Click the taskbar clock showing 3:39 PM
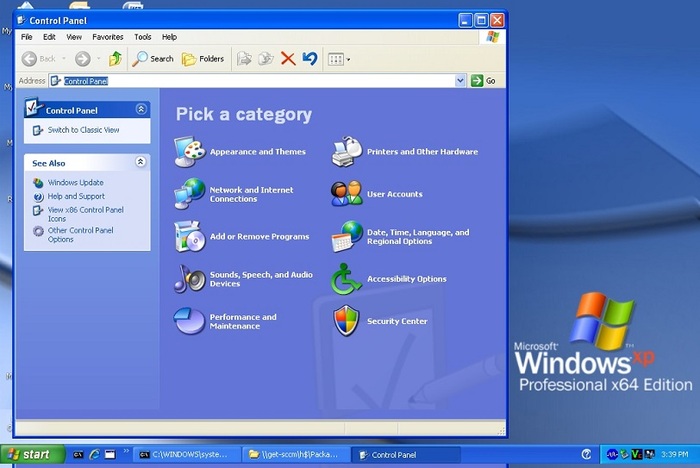This screenshot has width=700, height=468. (675, 455)
